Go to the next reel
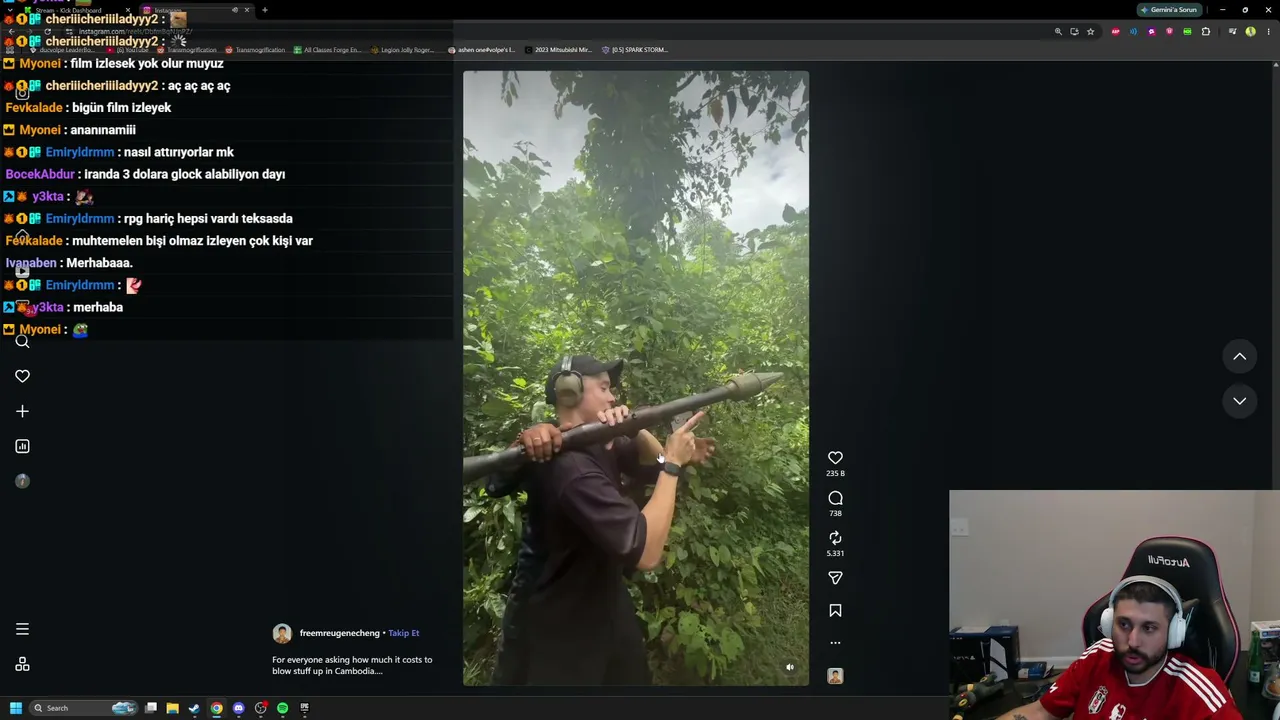The image size is (1280, 720). [1239, 401]
